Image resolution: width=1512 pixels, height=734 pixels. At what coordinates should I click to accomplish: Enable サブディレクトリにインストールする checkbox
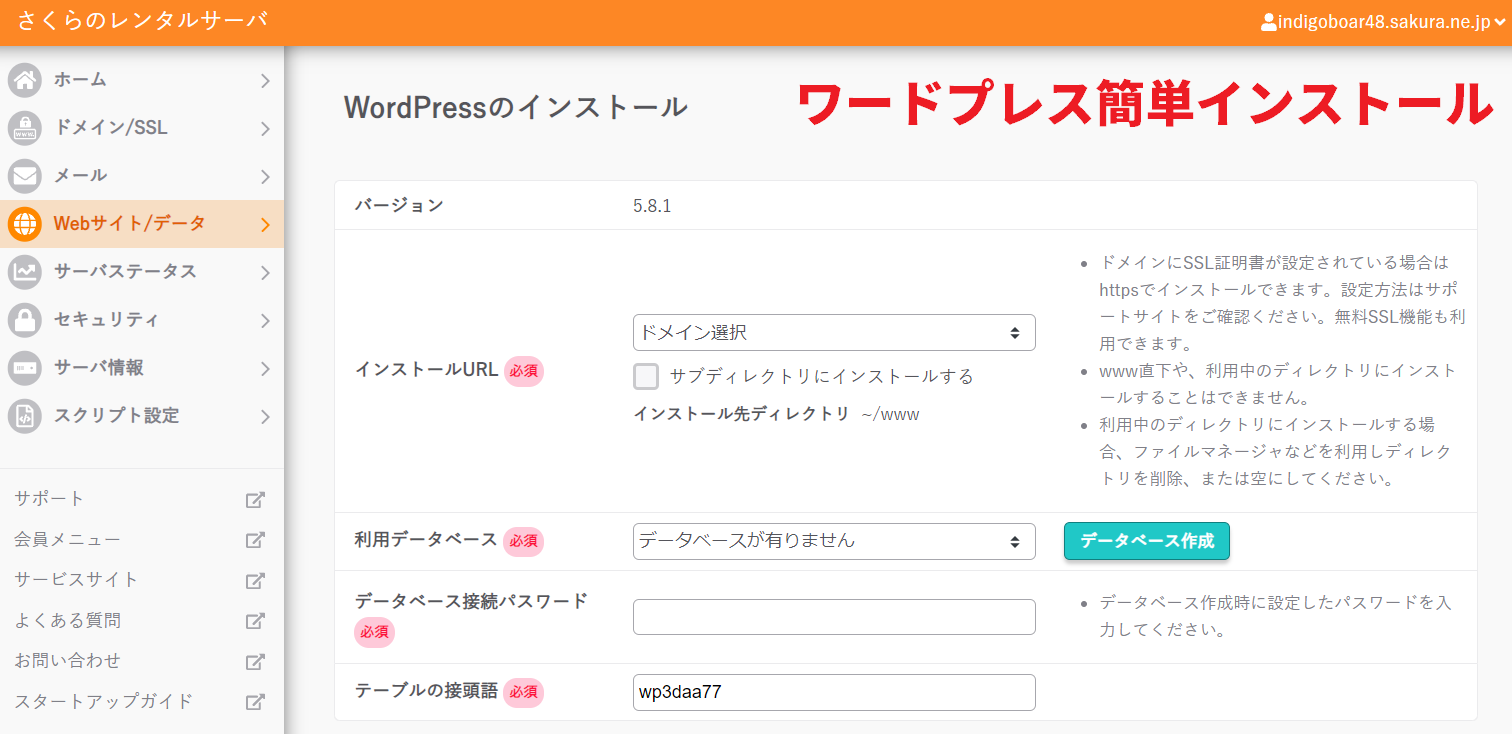[646, 376]
